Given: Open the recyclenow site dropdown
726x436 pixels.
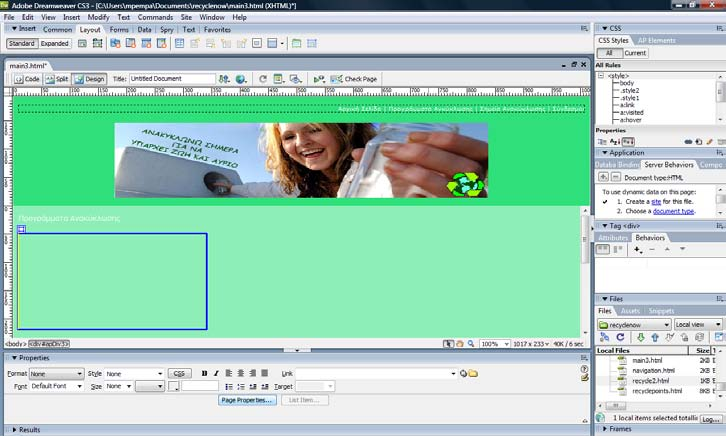Looking at the screenshot, I should coord(634,324).
